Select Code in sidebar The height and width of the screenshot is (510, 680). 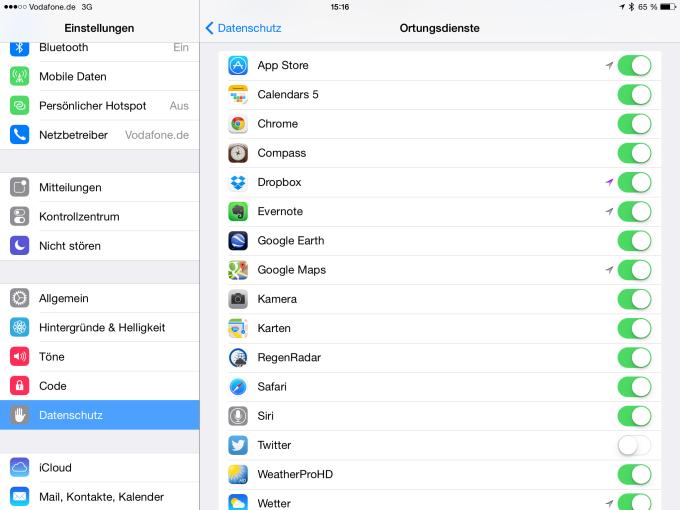pyautogui.click(x=100, y=386)
